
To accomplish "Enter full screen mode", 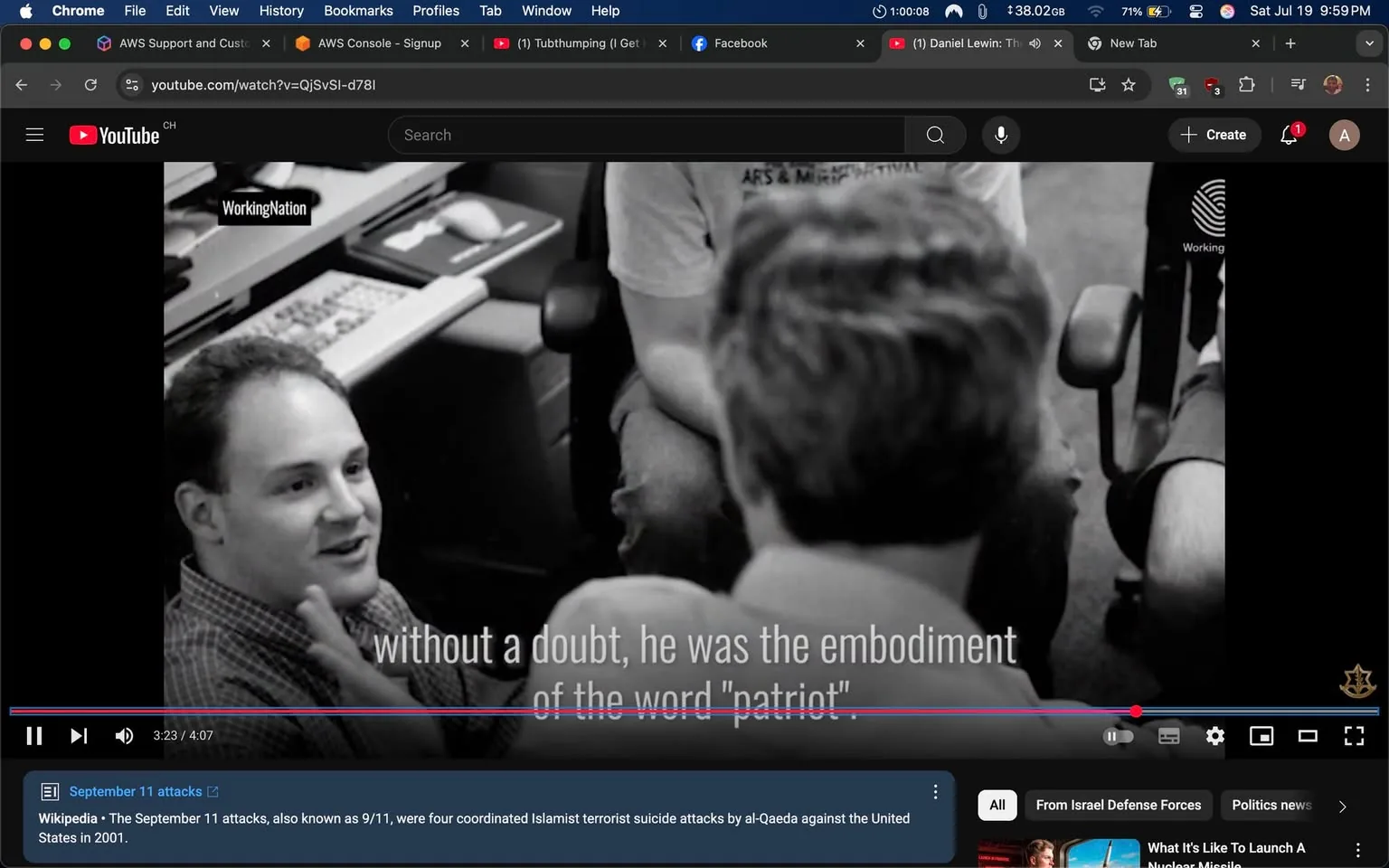I will tap(1354, 736).
